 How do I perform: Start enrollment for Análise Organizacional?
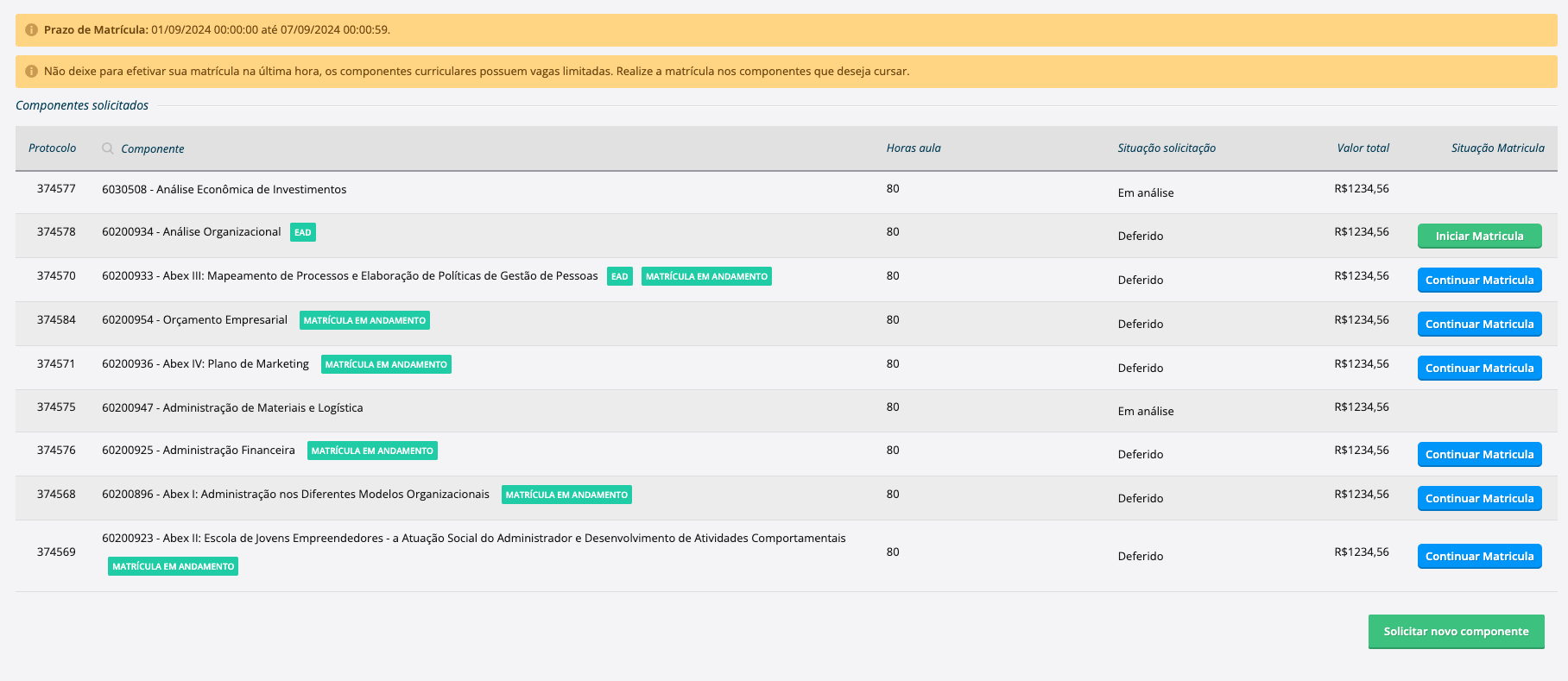(1478, 236)
